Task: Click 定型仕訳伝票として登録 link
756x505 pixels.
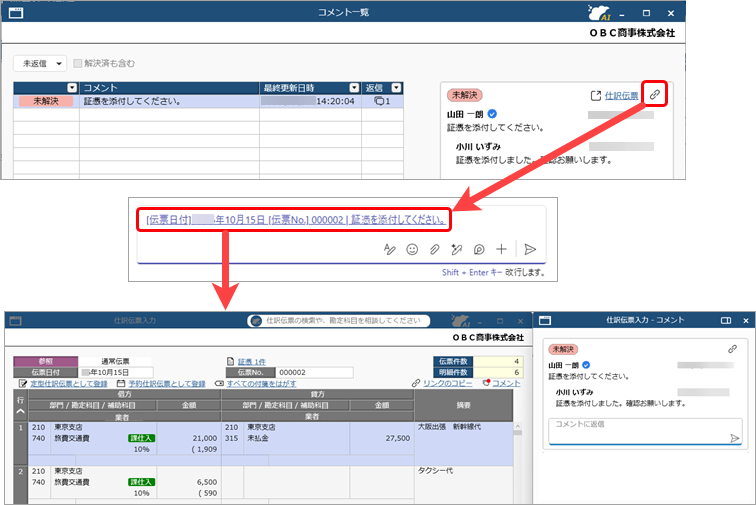Action: point(69,383)
